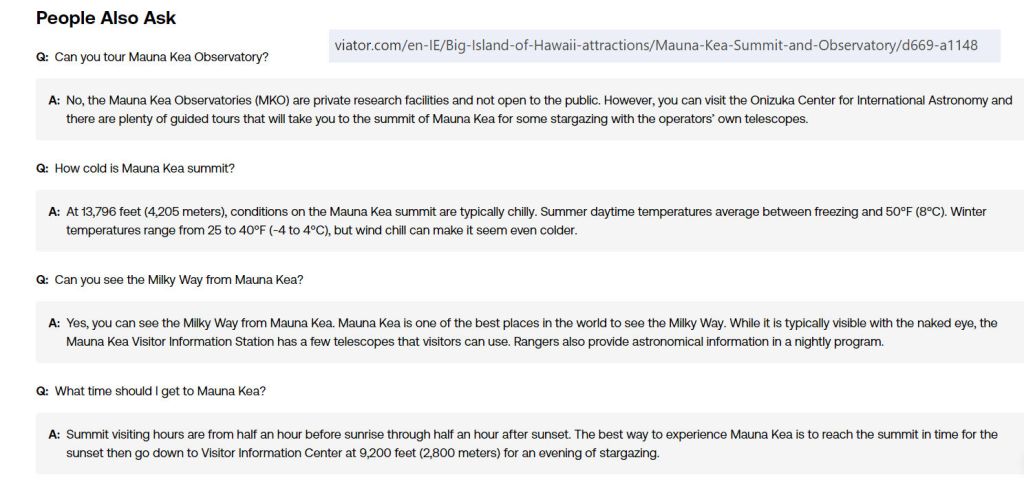This screenshot has width=1024, height=484.
Task: Click the A: label of the summit visiting hours answer
Action: (54, 435)
